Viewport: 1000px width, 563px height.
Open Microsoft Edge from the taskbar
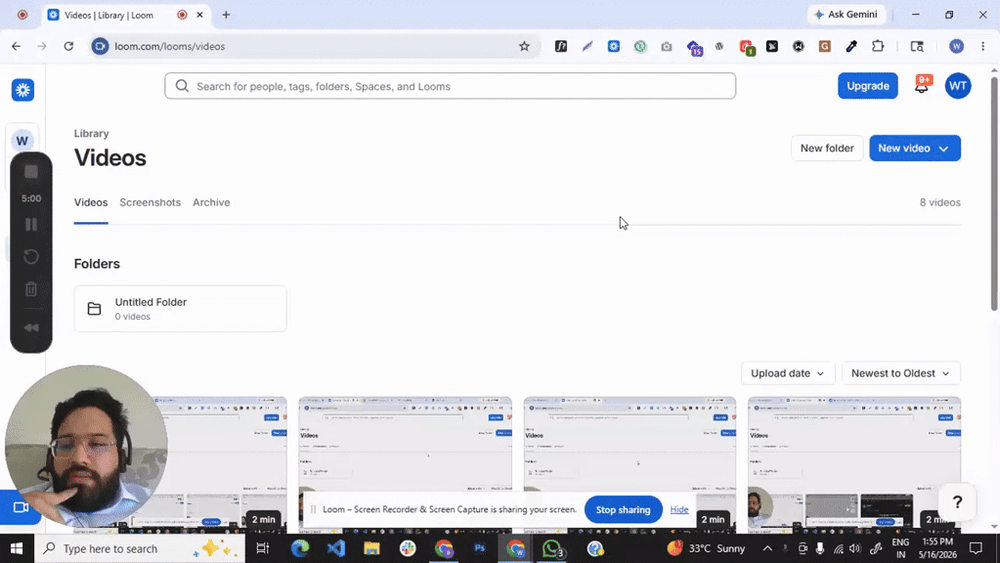300,548
